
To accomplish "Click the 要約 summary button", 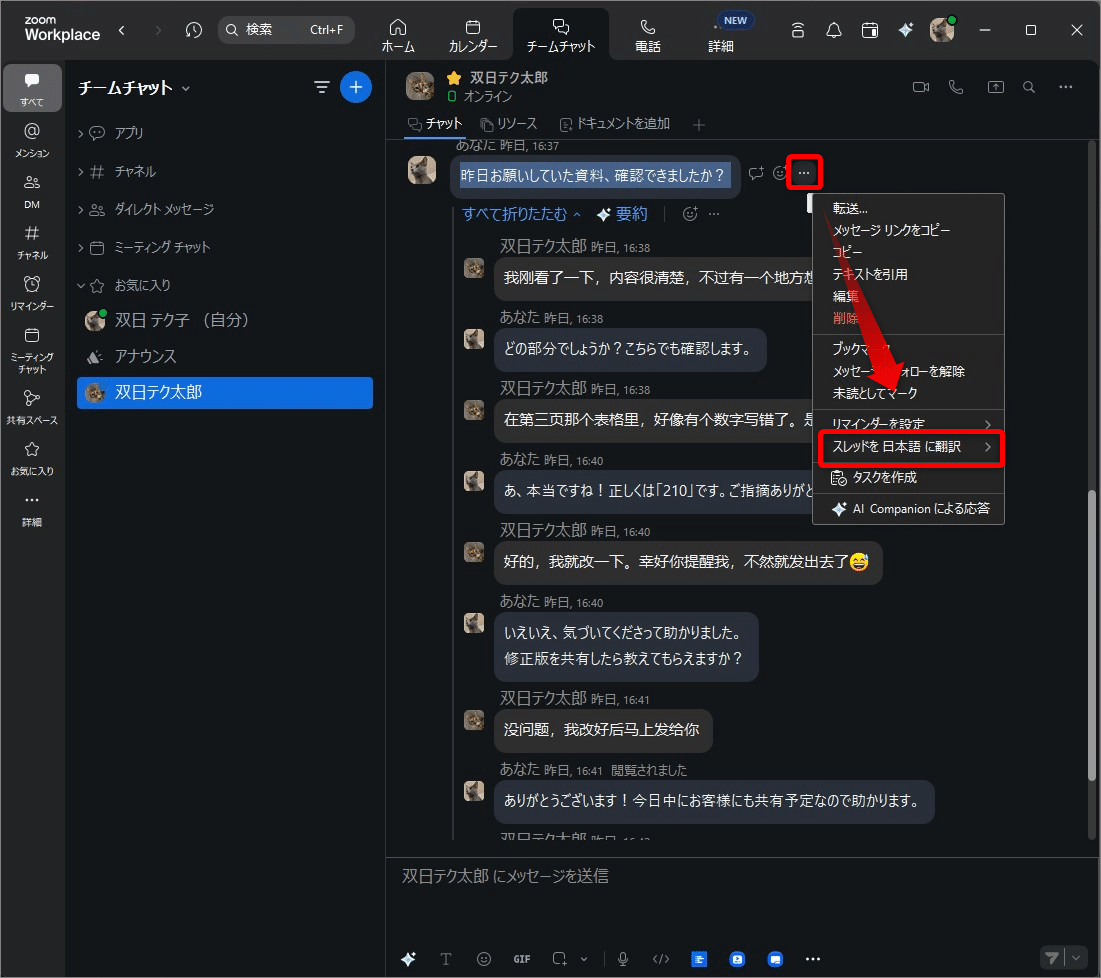I will tap(622, 214).
